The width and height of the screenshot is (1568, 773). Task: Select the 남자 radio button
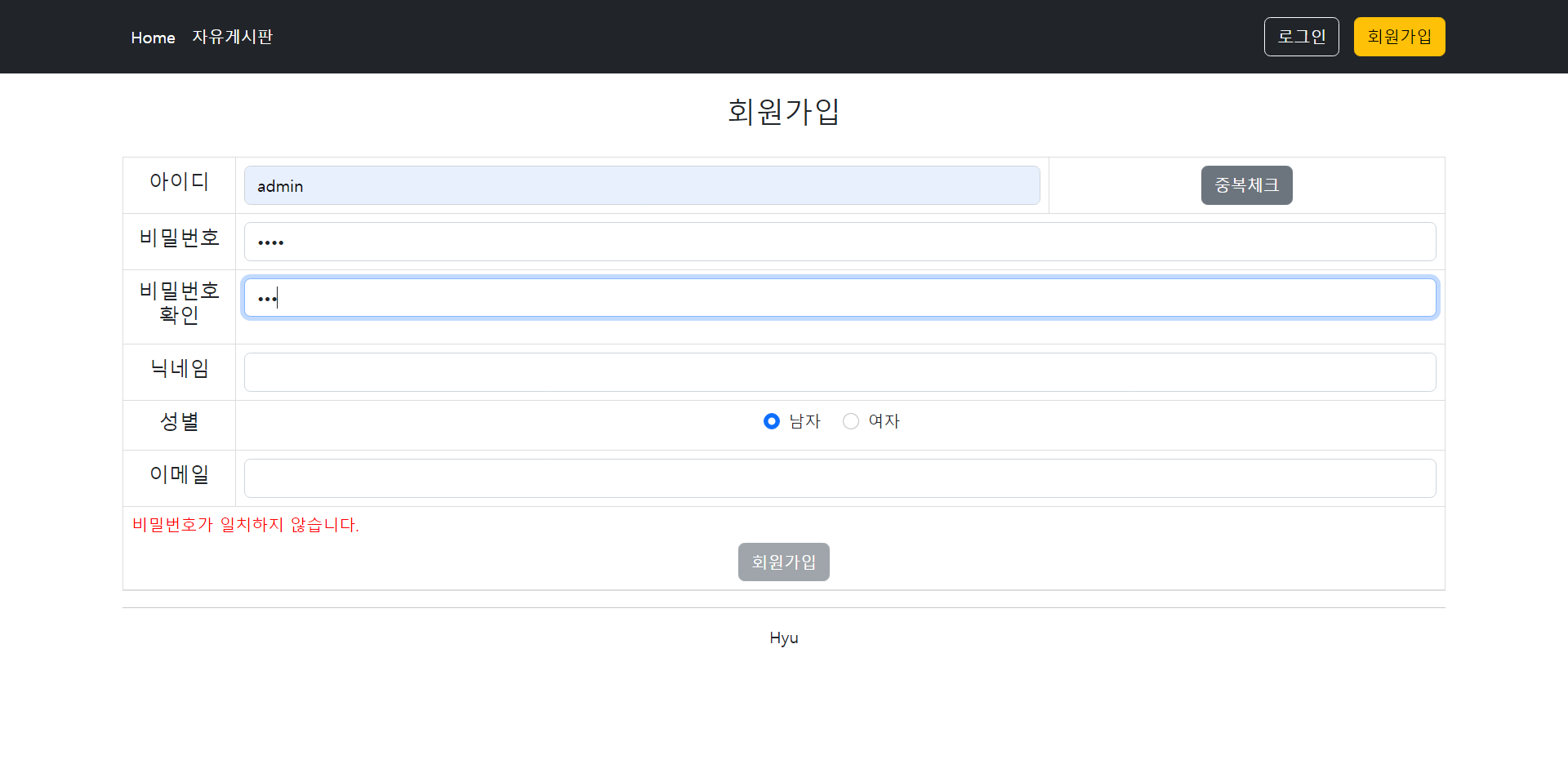tap(771, 421)
